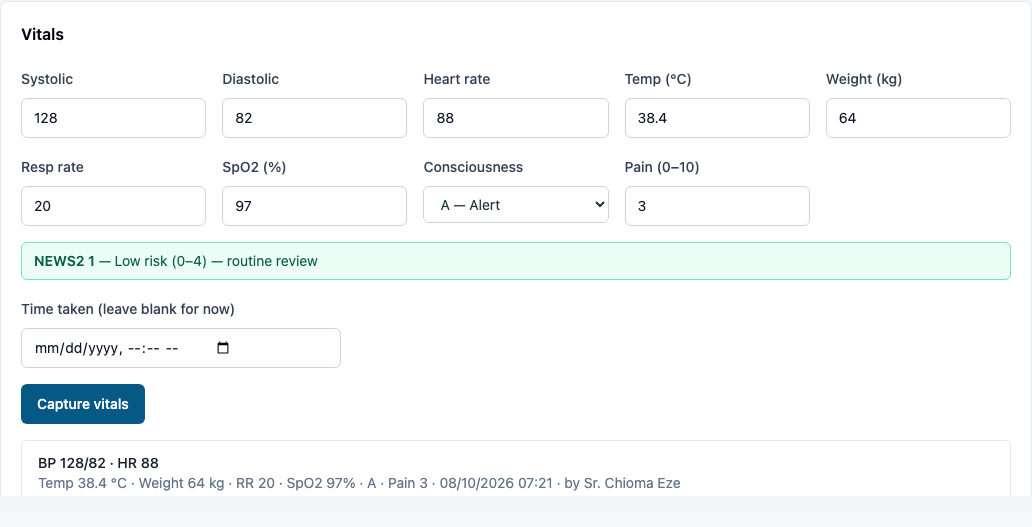
Task: Click the Vitals section heading
Action: pyautogui.click(x=42, y=35)
